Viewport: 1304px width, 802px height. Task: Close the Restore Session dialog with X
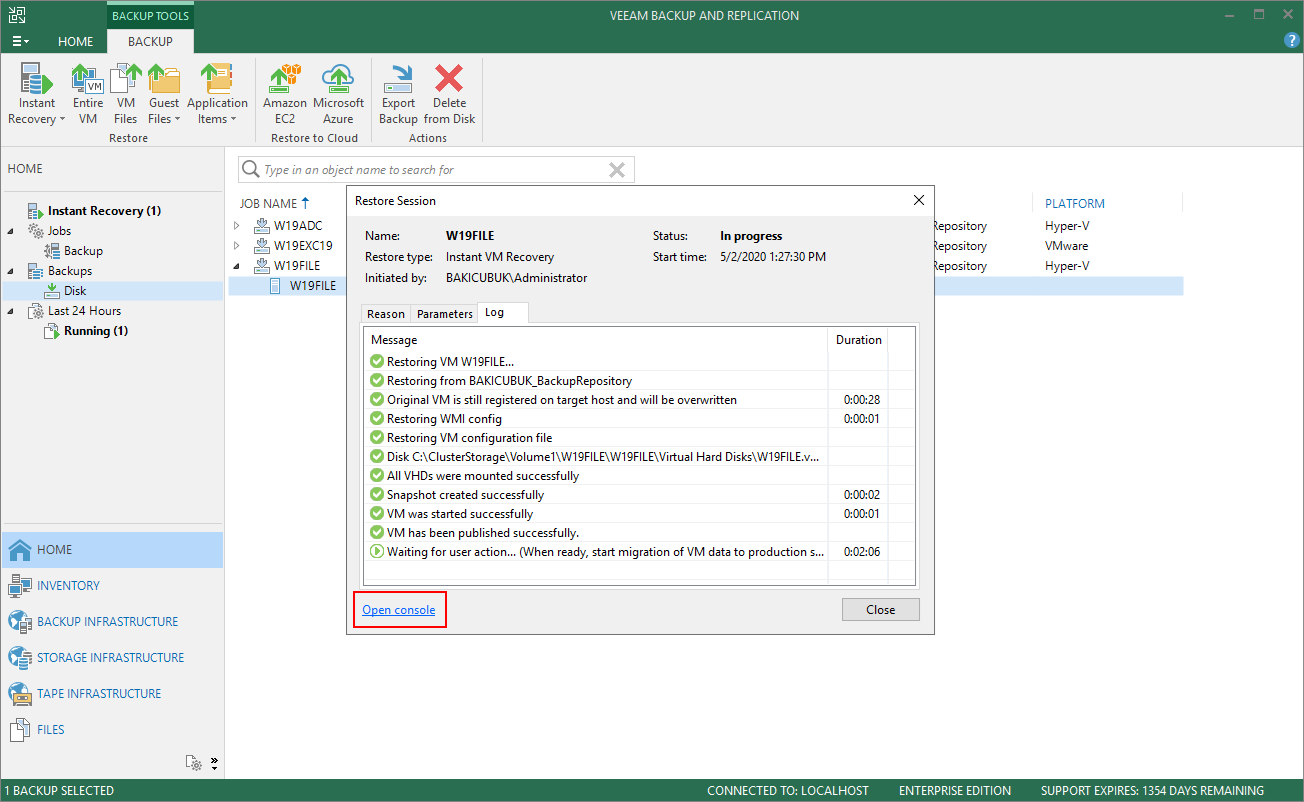[919, 200]
